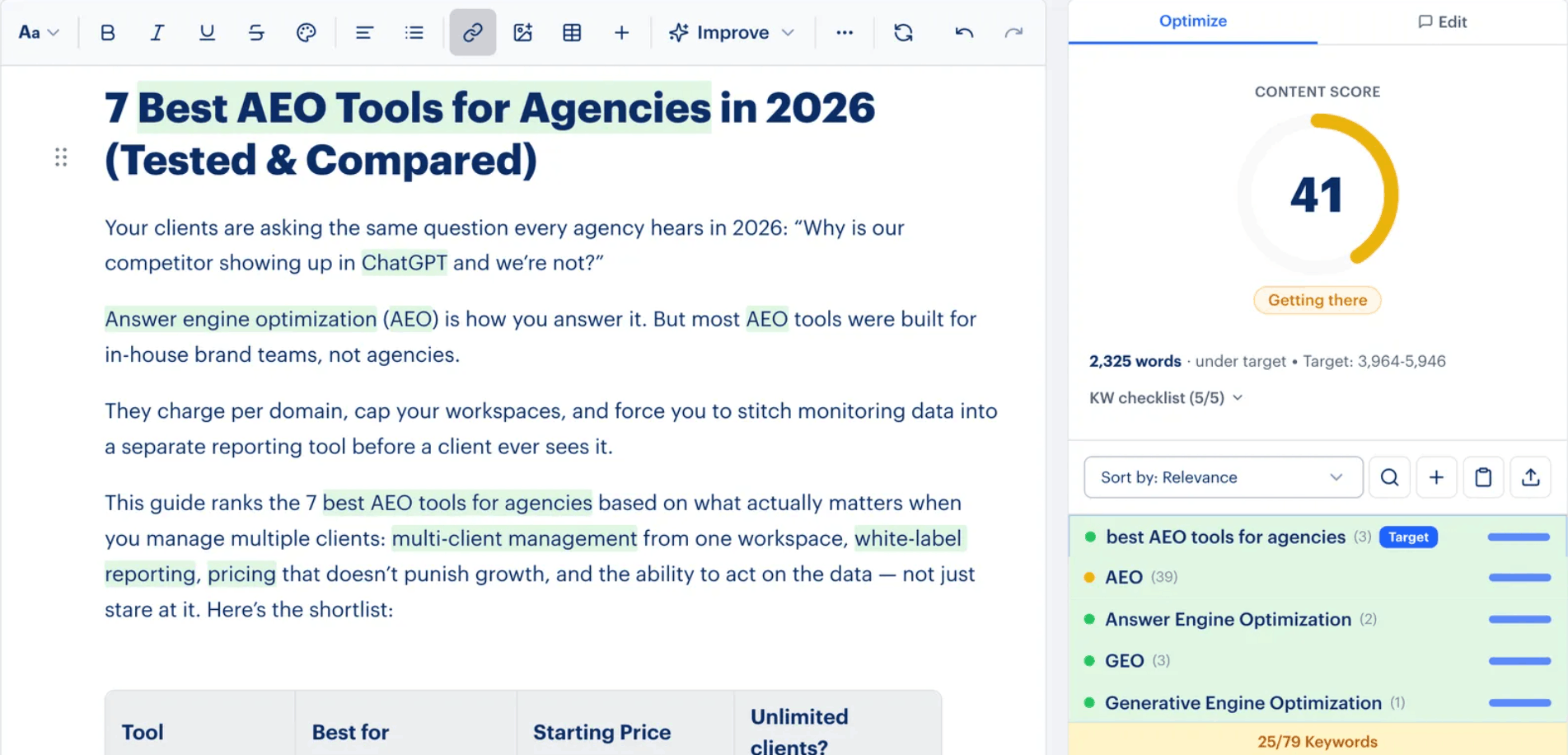Click the Generative Engine Optimization keyword
Image resolution: width=1568 pixels, height=755 pixels.
[1243, 703]
